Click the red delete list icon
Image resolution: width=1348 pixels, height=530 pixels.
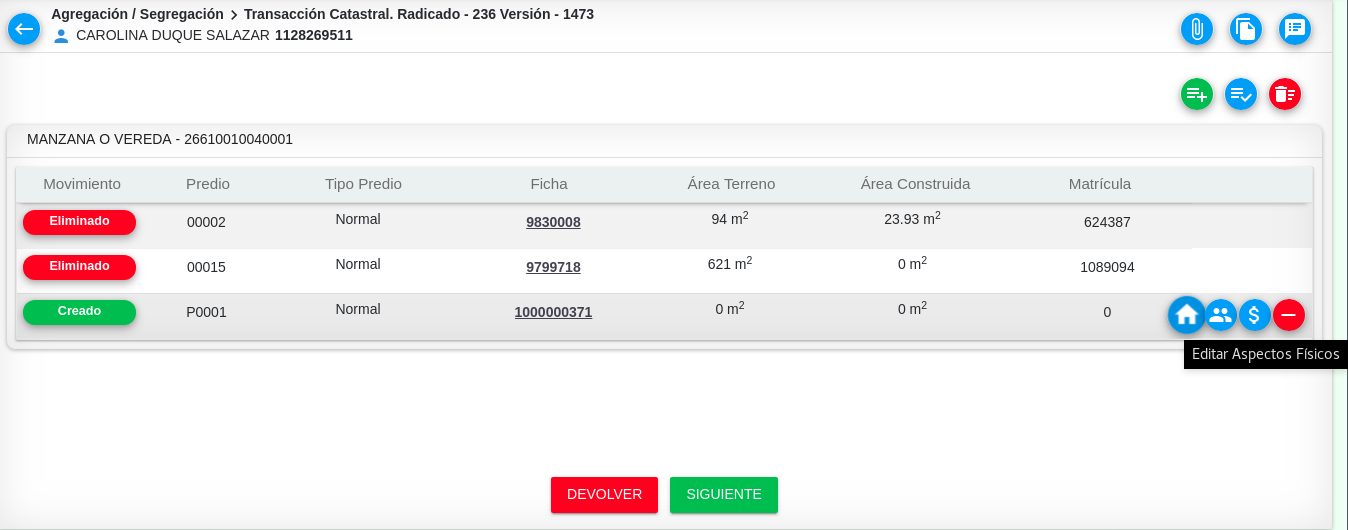[x=1284, y=95]
